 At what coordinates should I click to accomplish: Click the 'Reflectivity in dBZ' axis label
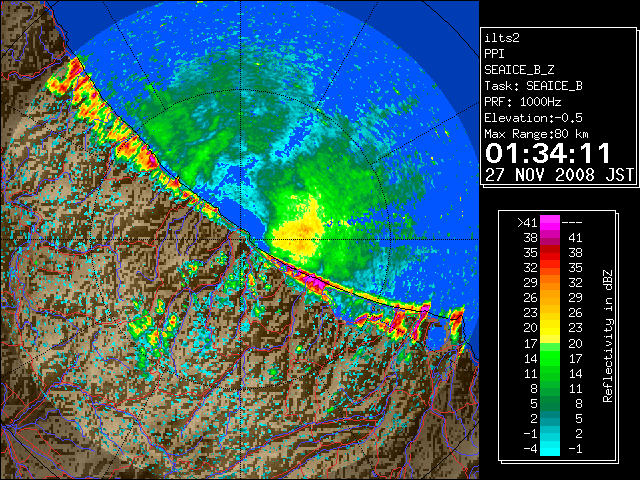tap(607, 336)
